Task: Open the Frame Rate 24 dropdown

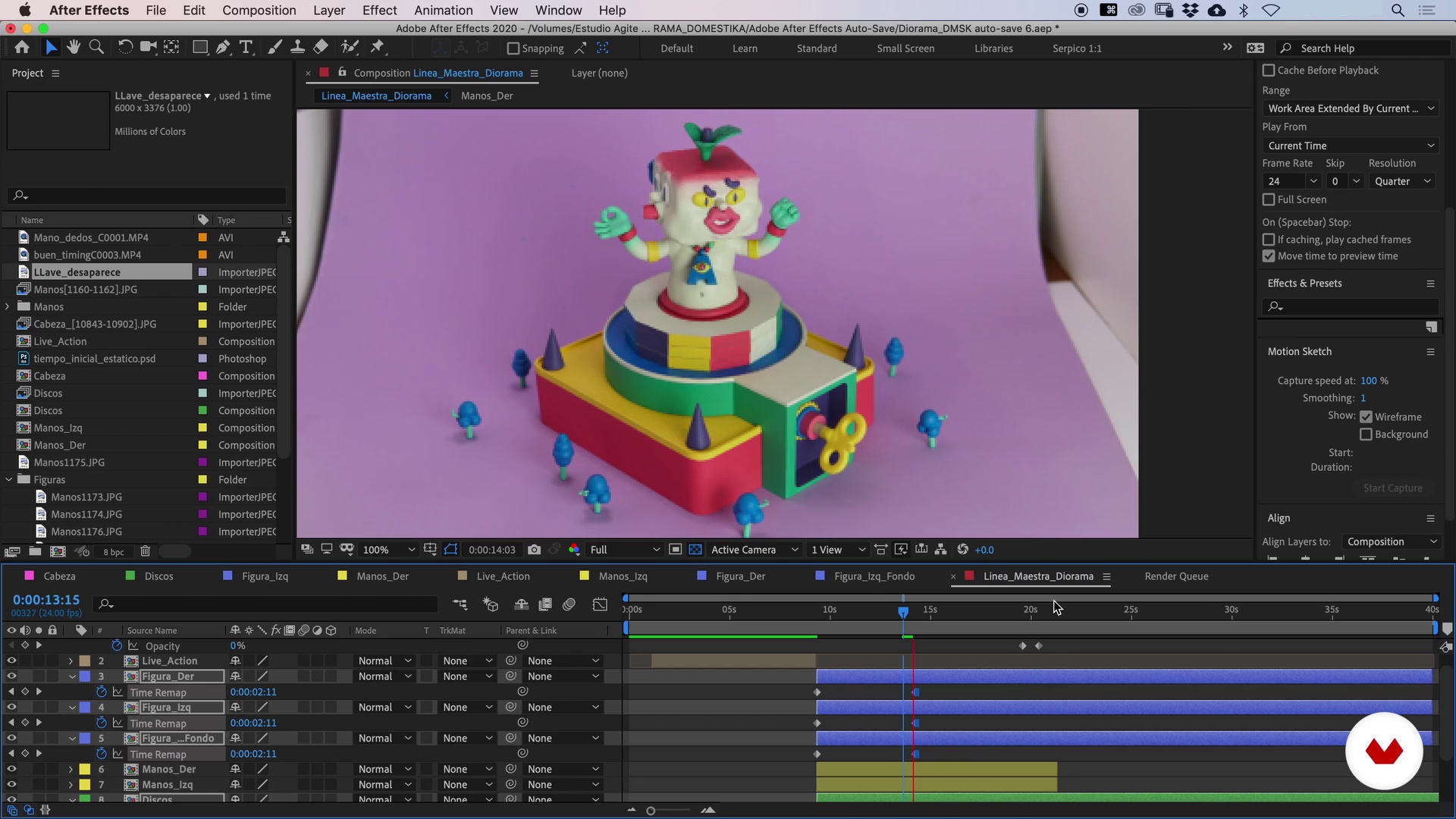Action: (x=1292, y=181)
